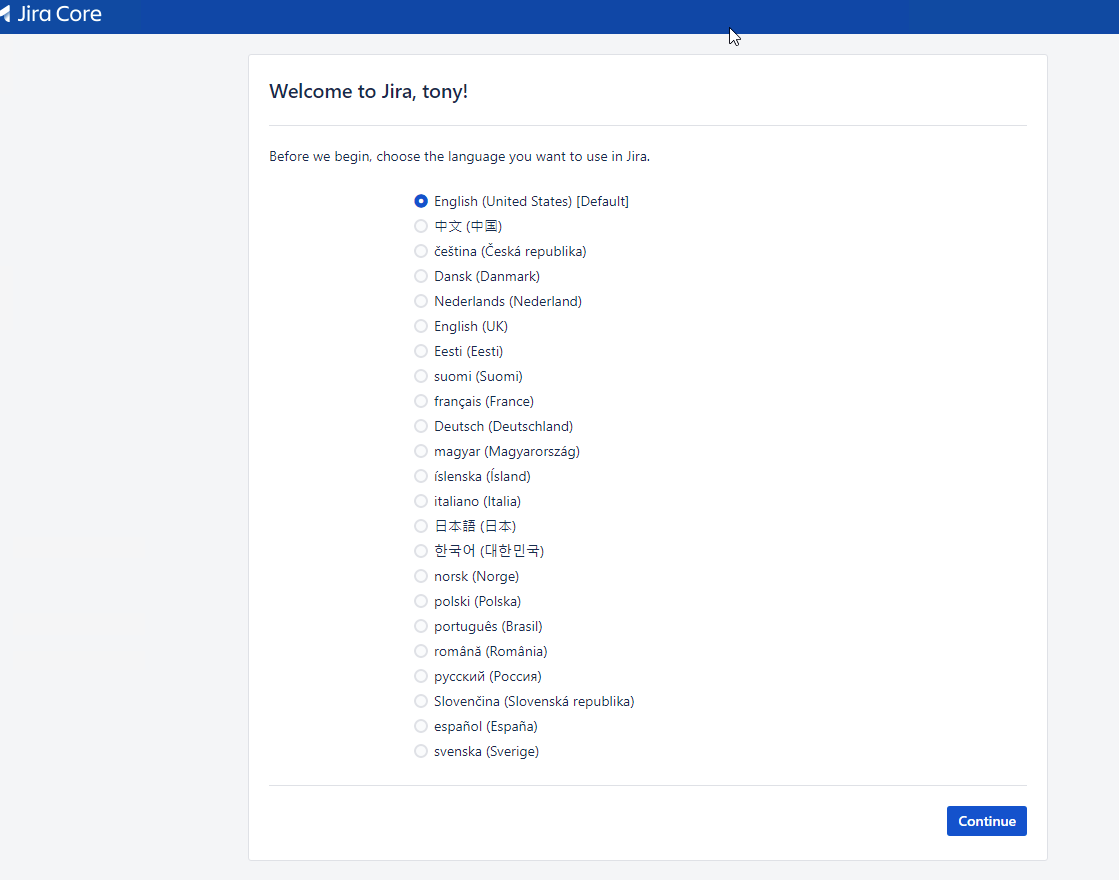
Task: Select Deutsch (Deutschland) radio button
Action: click(x=421, y=426)
